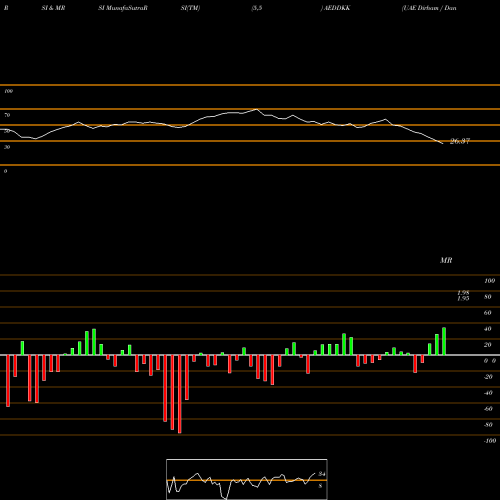The width and height of the screenshot is (500, 500).
Task: Click the -60 label on MR axis
Action: (x=488, y=409)
